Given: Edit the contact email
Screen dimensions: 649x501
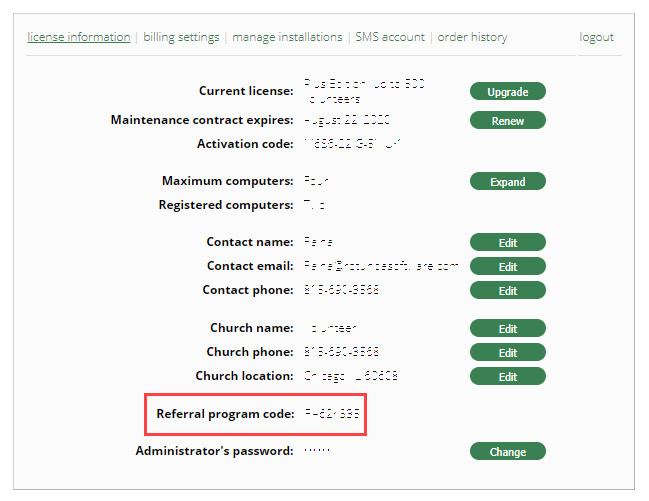Looking at the screenshot, I should tap(507, 267).
